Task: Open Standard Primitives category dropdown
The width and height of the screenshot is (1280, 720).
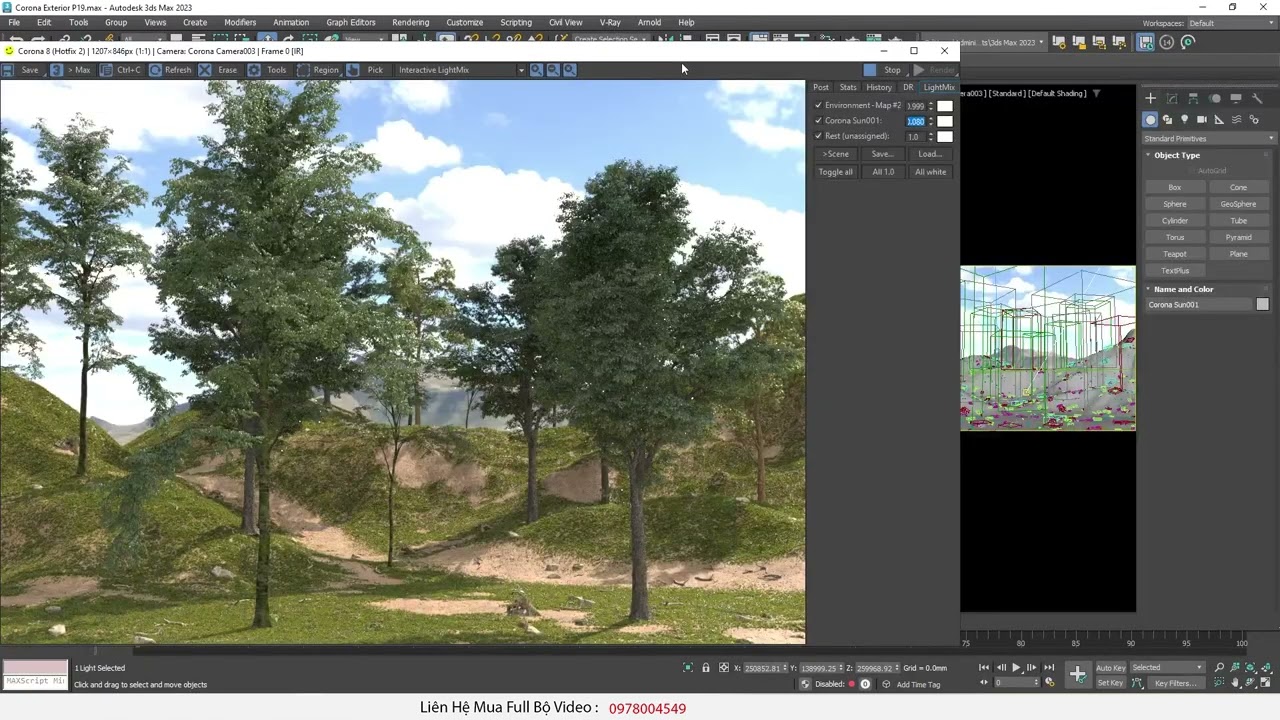Action: (1209, 139)
